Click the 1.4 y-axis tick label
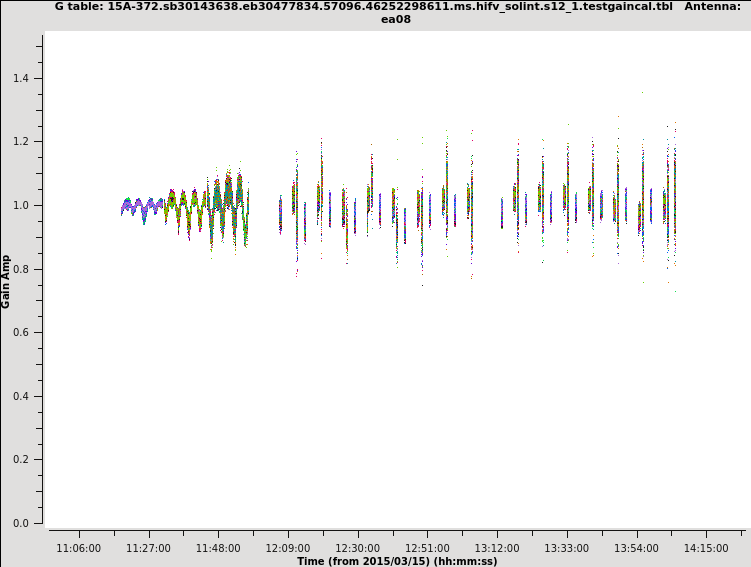751x567 pixels. pyautogui.click(x=20, y=78)
